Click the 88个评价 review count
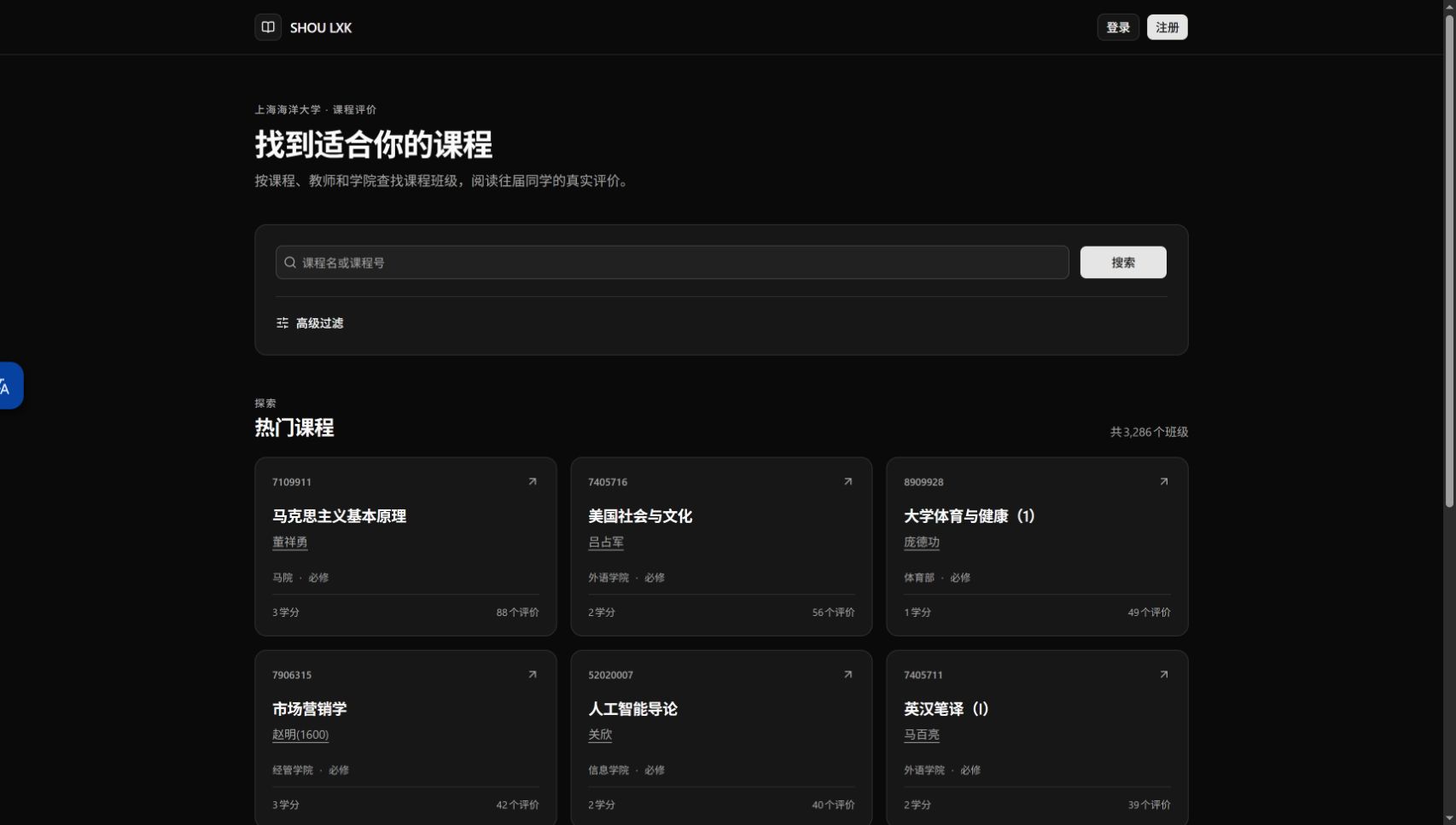The width and height of the screenshot is (1456, 825). click(x=518, y=613)
